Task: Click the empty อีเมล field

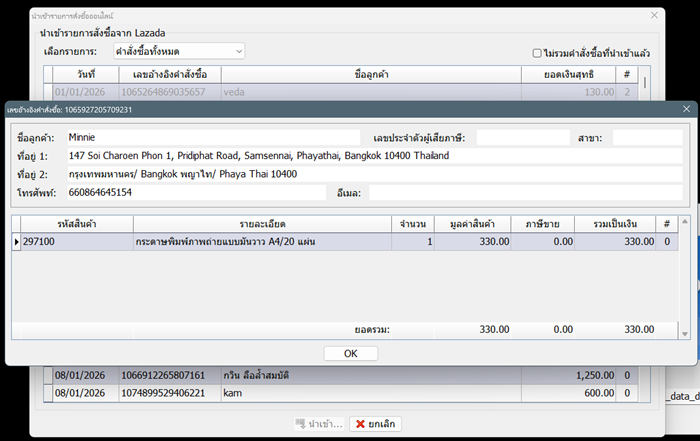Action: coord(525,192)
